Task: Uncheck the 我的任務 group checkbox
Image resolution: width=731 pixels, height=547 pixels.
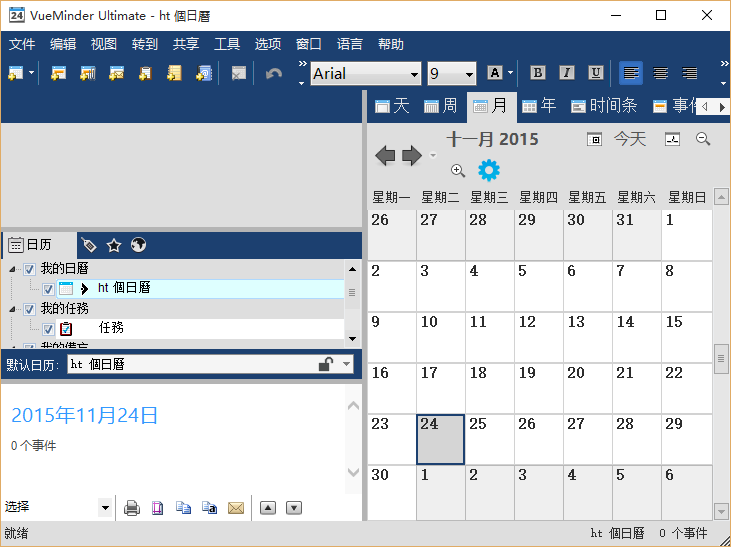Action: pyautogui.click(x=29, y=309)
